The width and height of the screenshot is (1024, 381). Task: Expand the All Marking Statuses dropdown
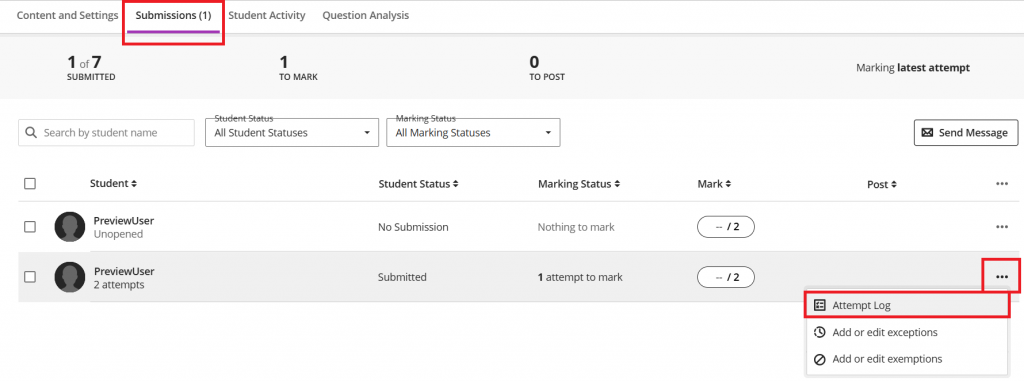(473, 133)
